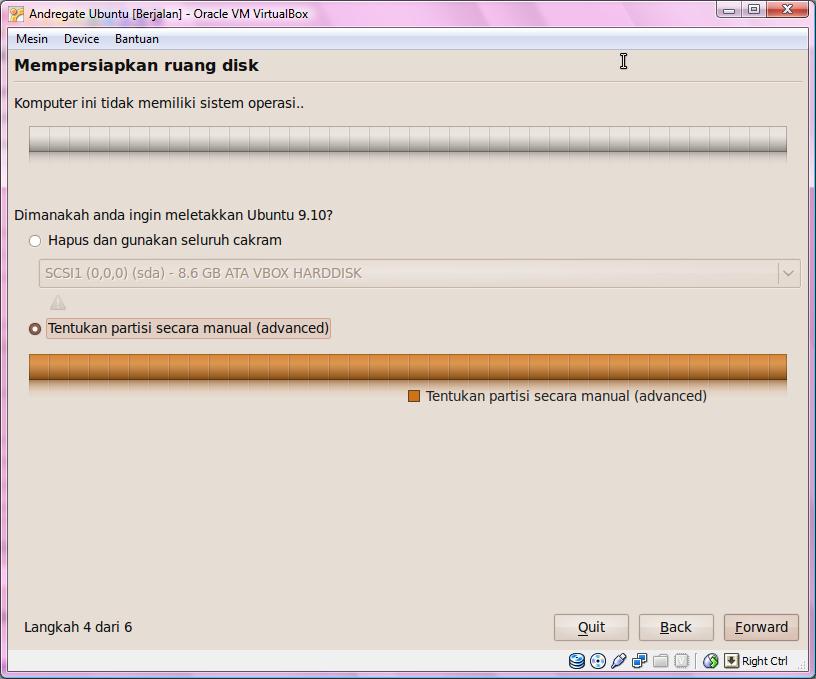Click the orange legend's "Tentukan partisi secara manual" text
816x679 pixels.
tap(566, 396)
